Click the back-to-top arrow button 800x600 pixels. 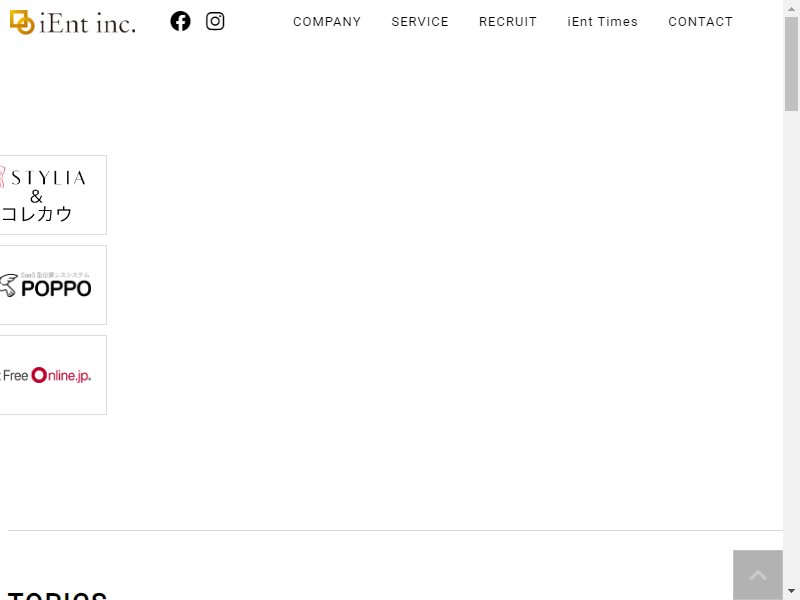click(x=758, y=575)
